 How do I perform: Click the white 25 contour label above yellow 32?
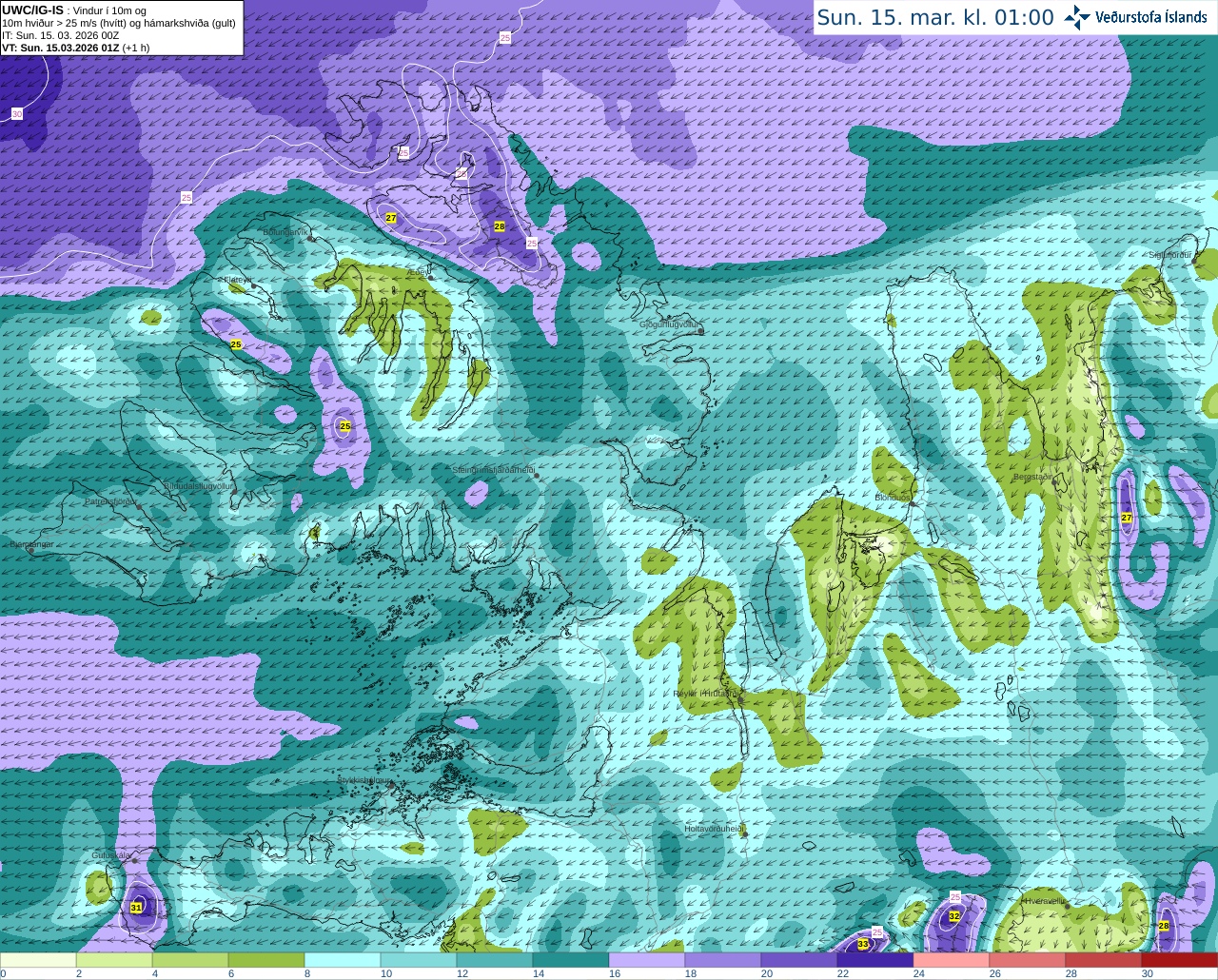coord(955,896)
